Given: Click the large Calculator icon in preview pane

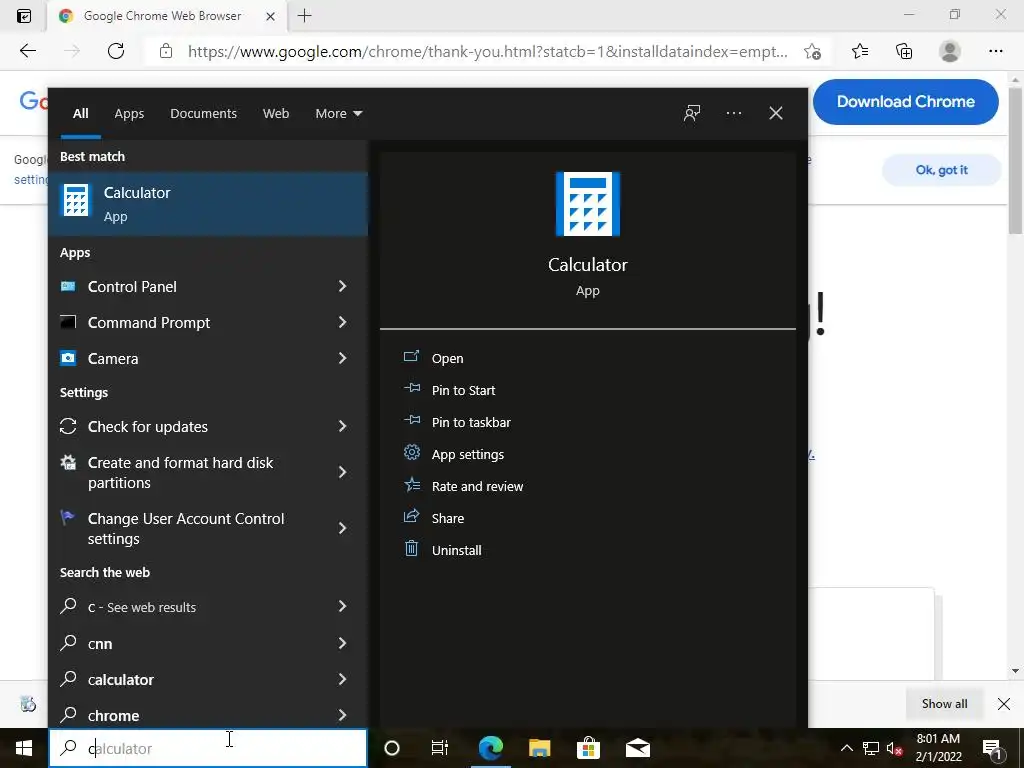Looking at the screenshot, I should (588, 204).
